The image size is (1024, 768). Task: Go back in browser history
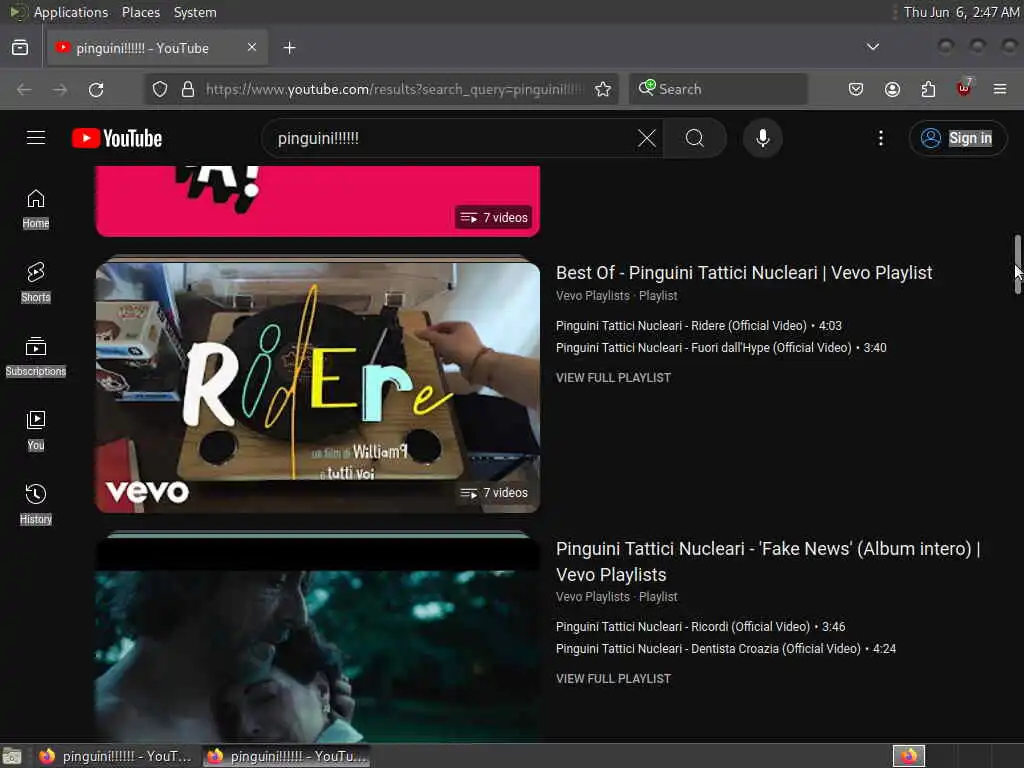(24, 89)
